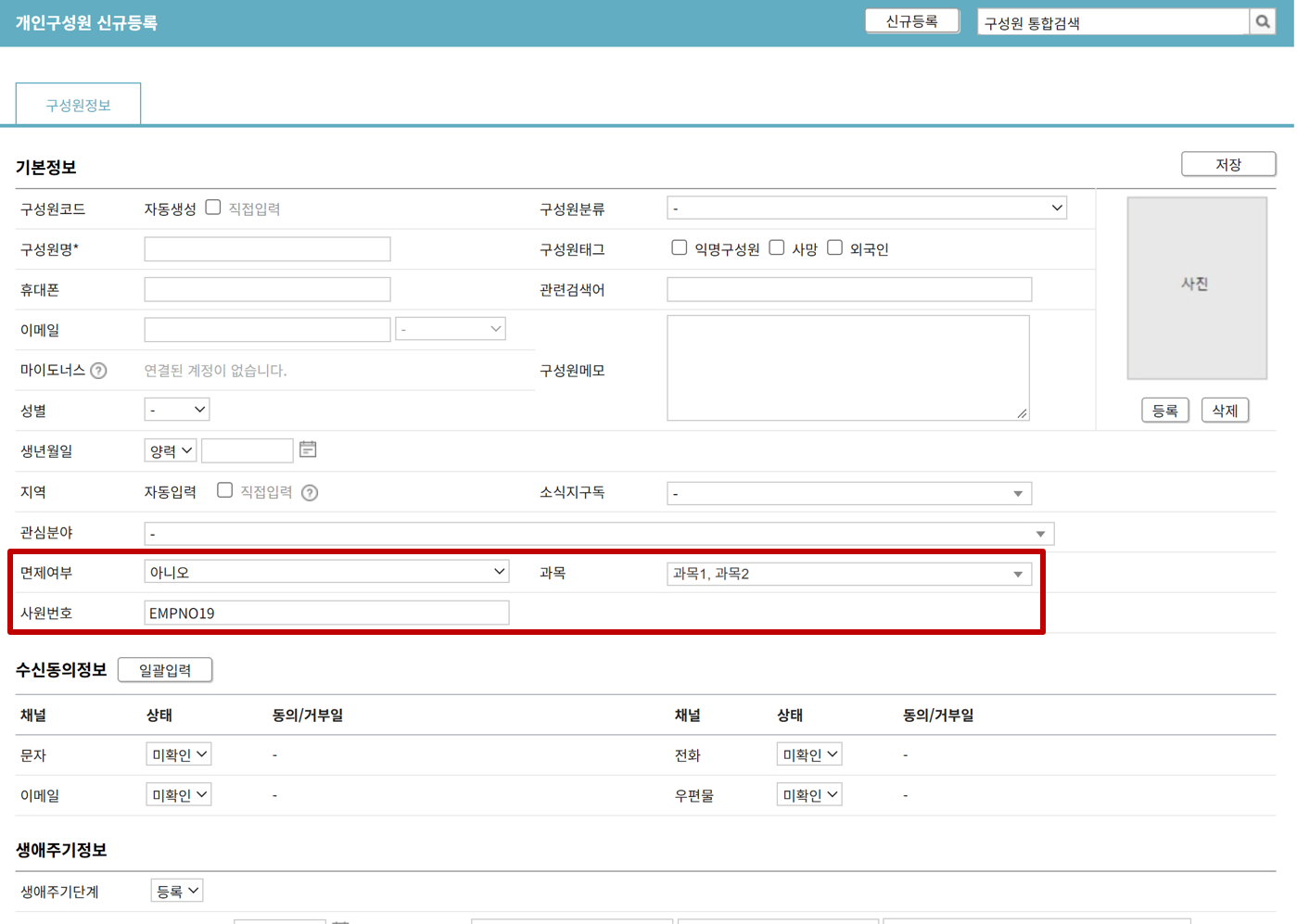Image resolution: width=1297 pixels, height=924 pixels.
Task: Open the 면제여부 dropdown
Action: pyautogui.click(x=326, y=572)
